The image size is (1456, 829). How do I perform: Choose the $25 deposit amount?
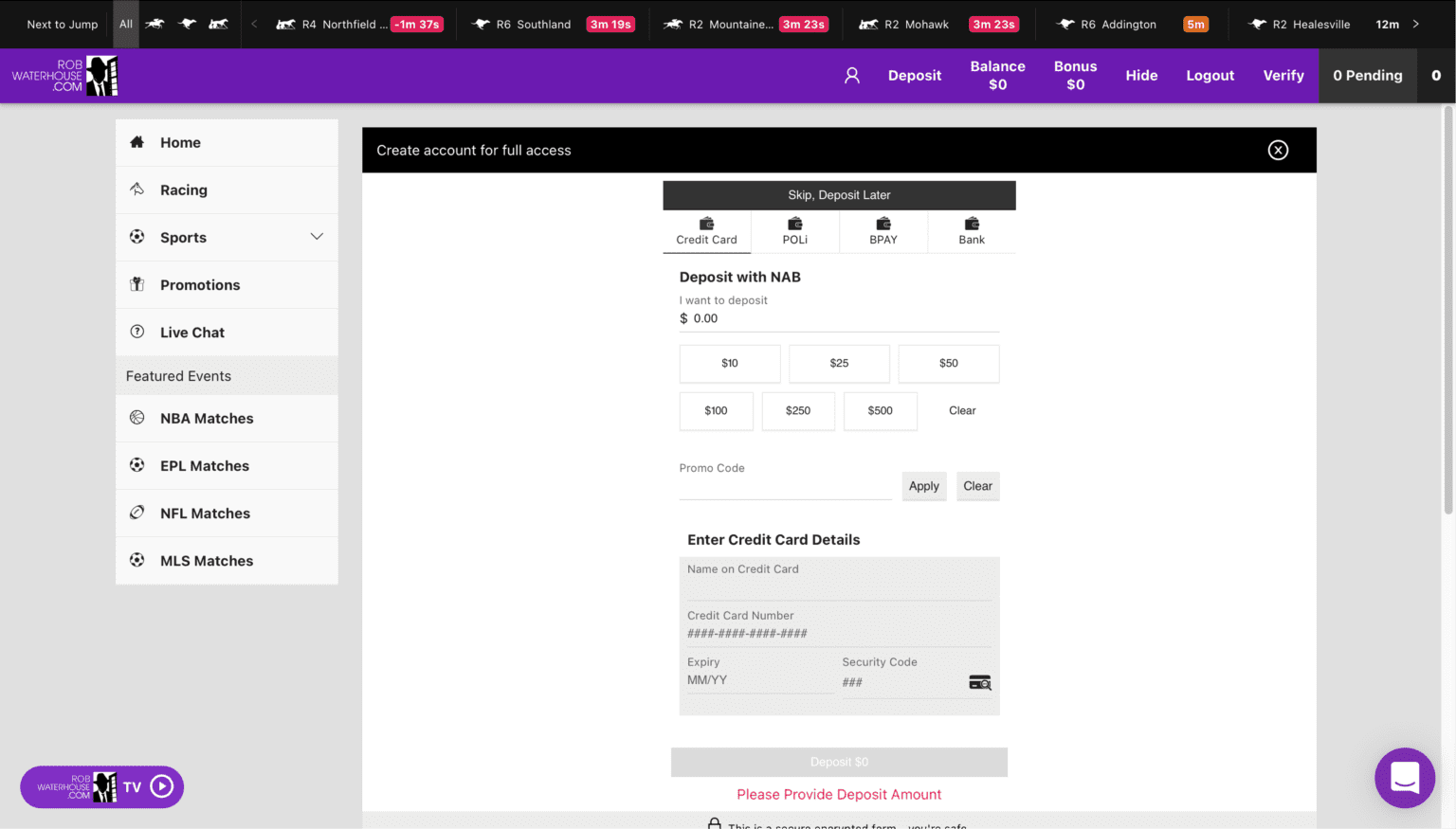(839, 364)
